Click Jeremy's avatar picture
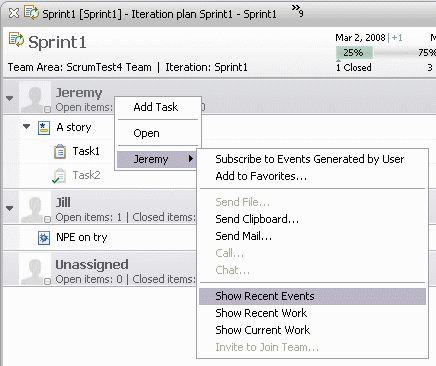The image size is (436, 366). pos(35,97)
